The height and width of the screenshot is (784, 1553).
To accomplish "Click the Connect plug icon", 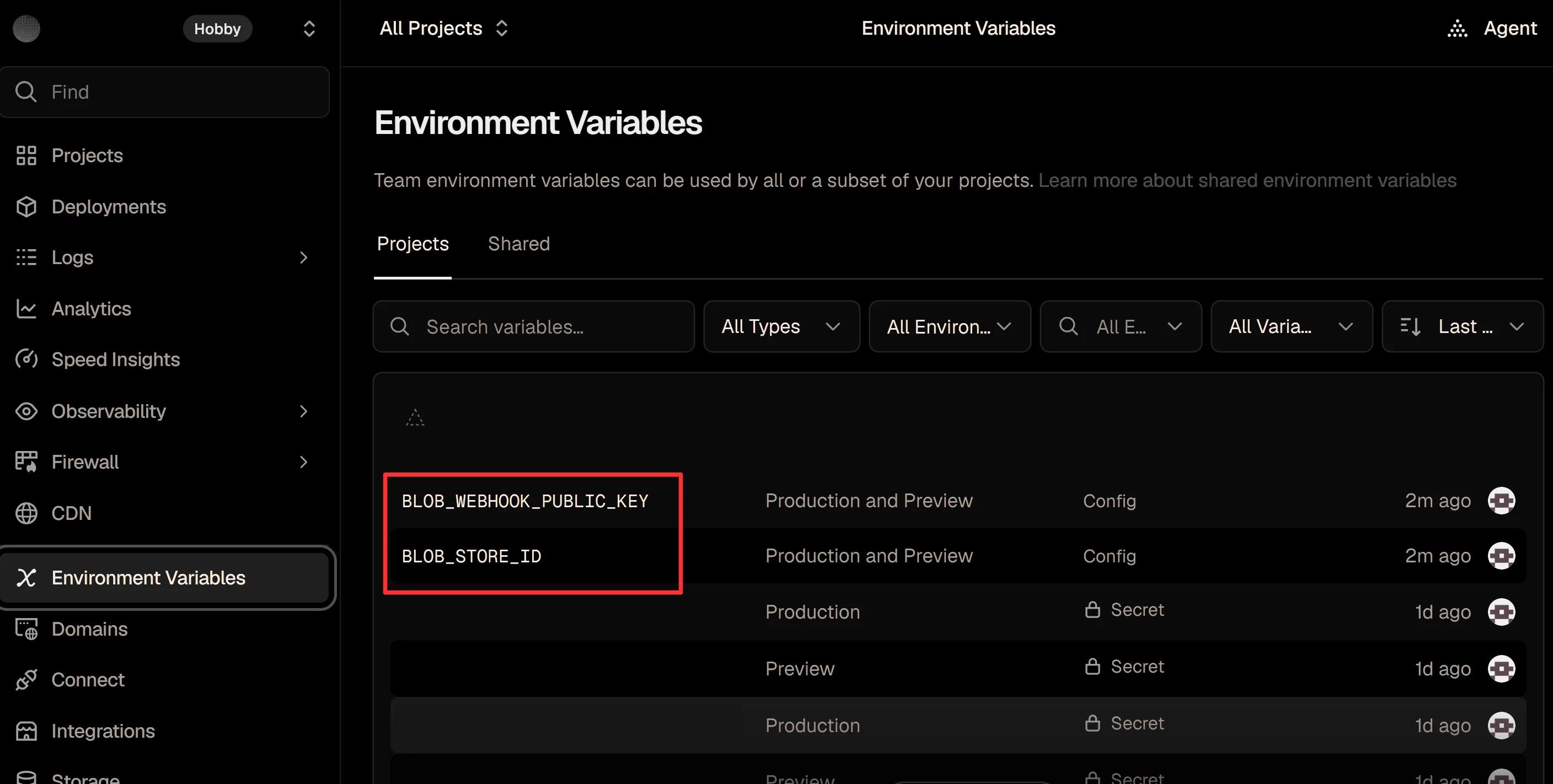I will pos(26,680).
